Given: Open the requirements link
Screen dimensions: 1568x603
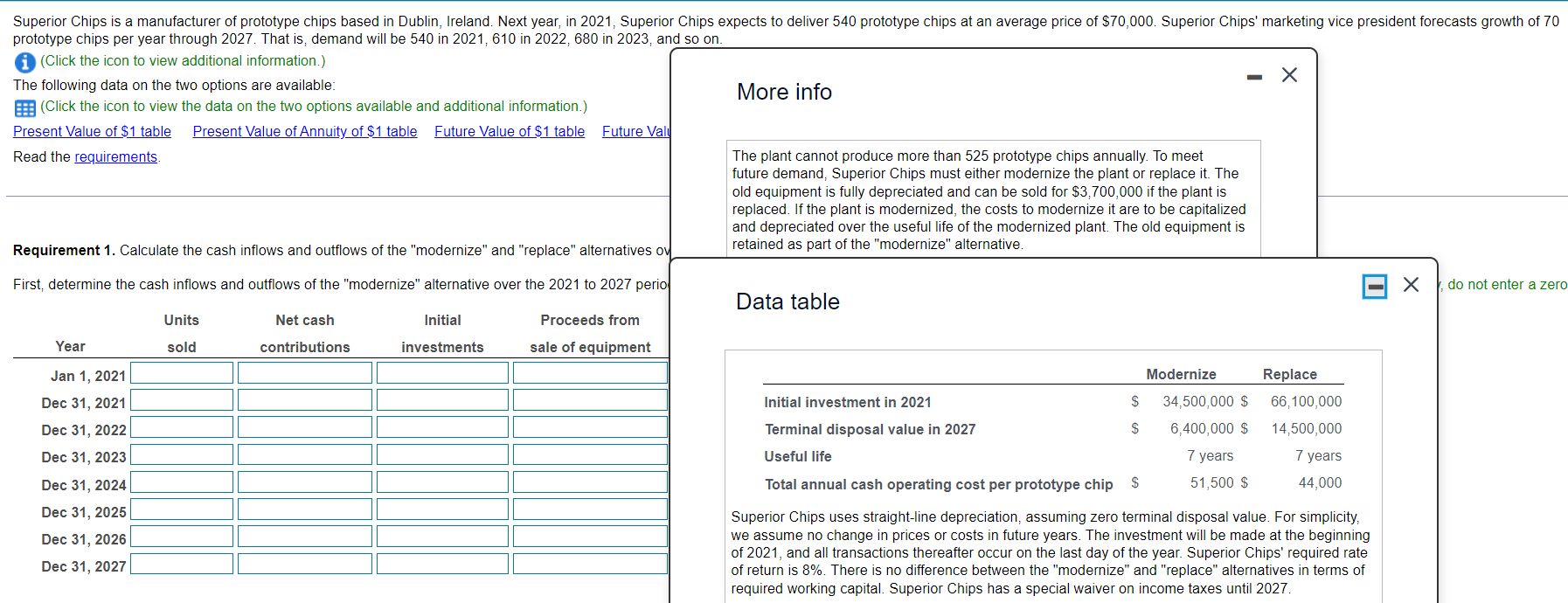Looking at the screenshot, I should click(x=115, y=156).
